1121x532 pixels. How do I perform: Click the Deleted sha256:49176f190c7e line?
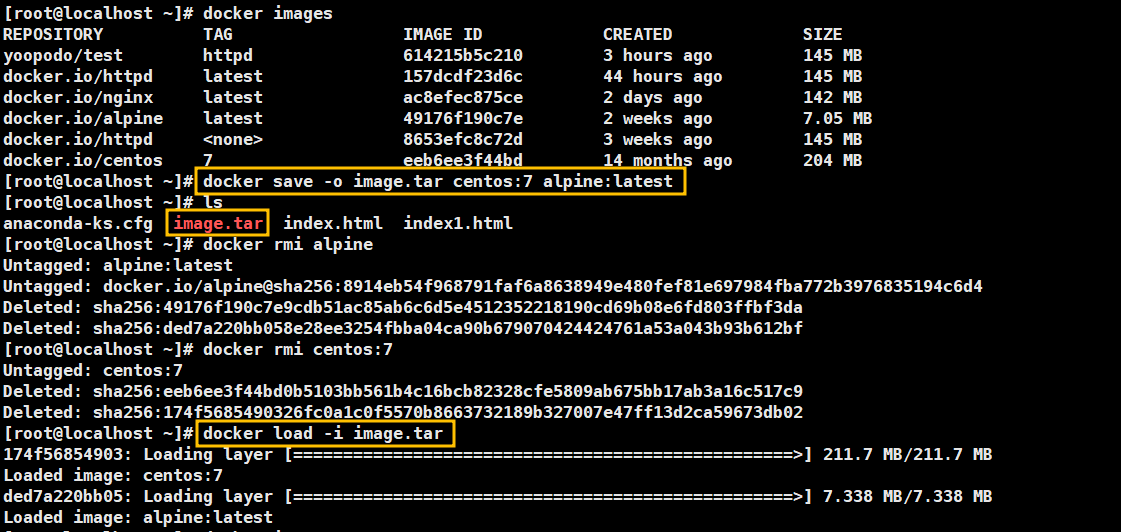click(x=403, y=307)
